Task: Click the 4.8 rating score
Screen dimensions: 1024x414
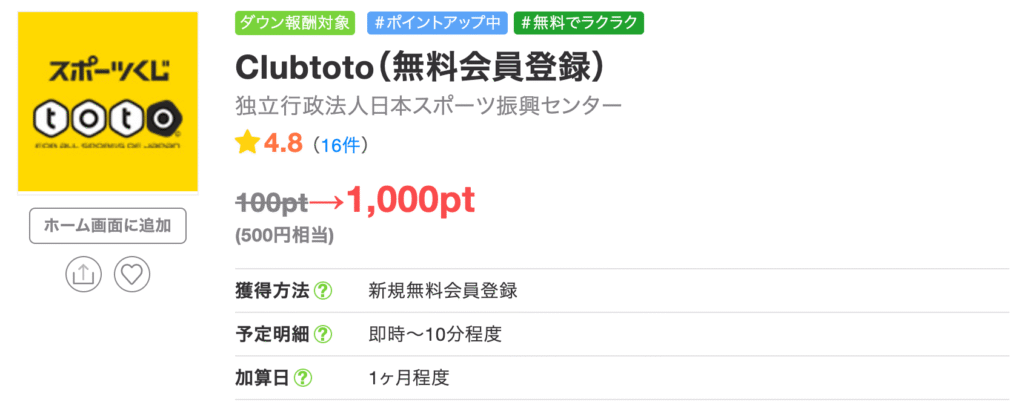Action: pyautogui.click(x=283, y=144)
